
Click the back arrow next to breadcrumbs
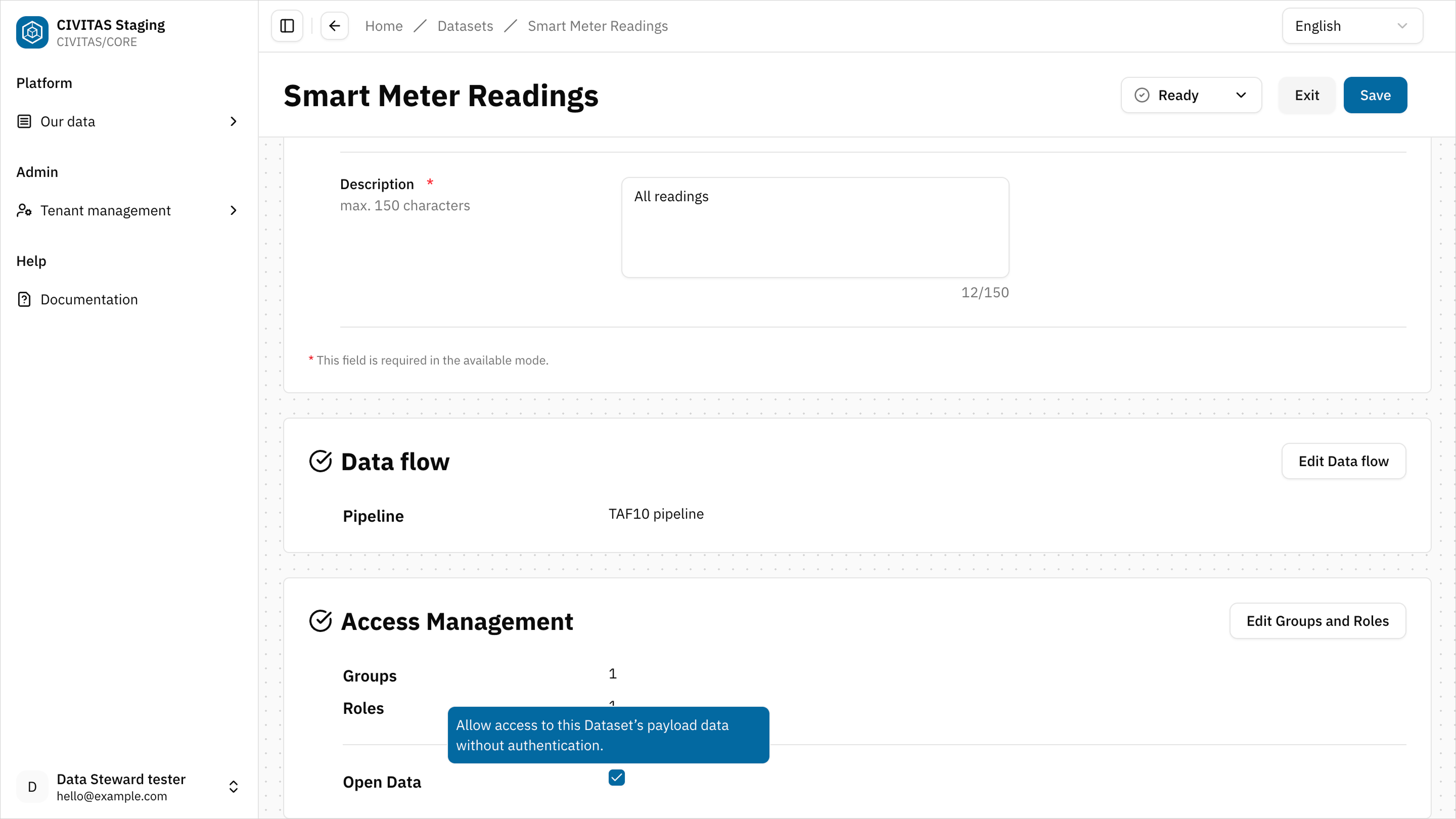[334, 25]
